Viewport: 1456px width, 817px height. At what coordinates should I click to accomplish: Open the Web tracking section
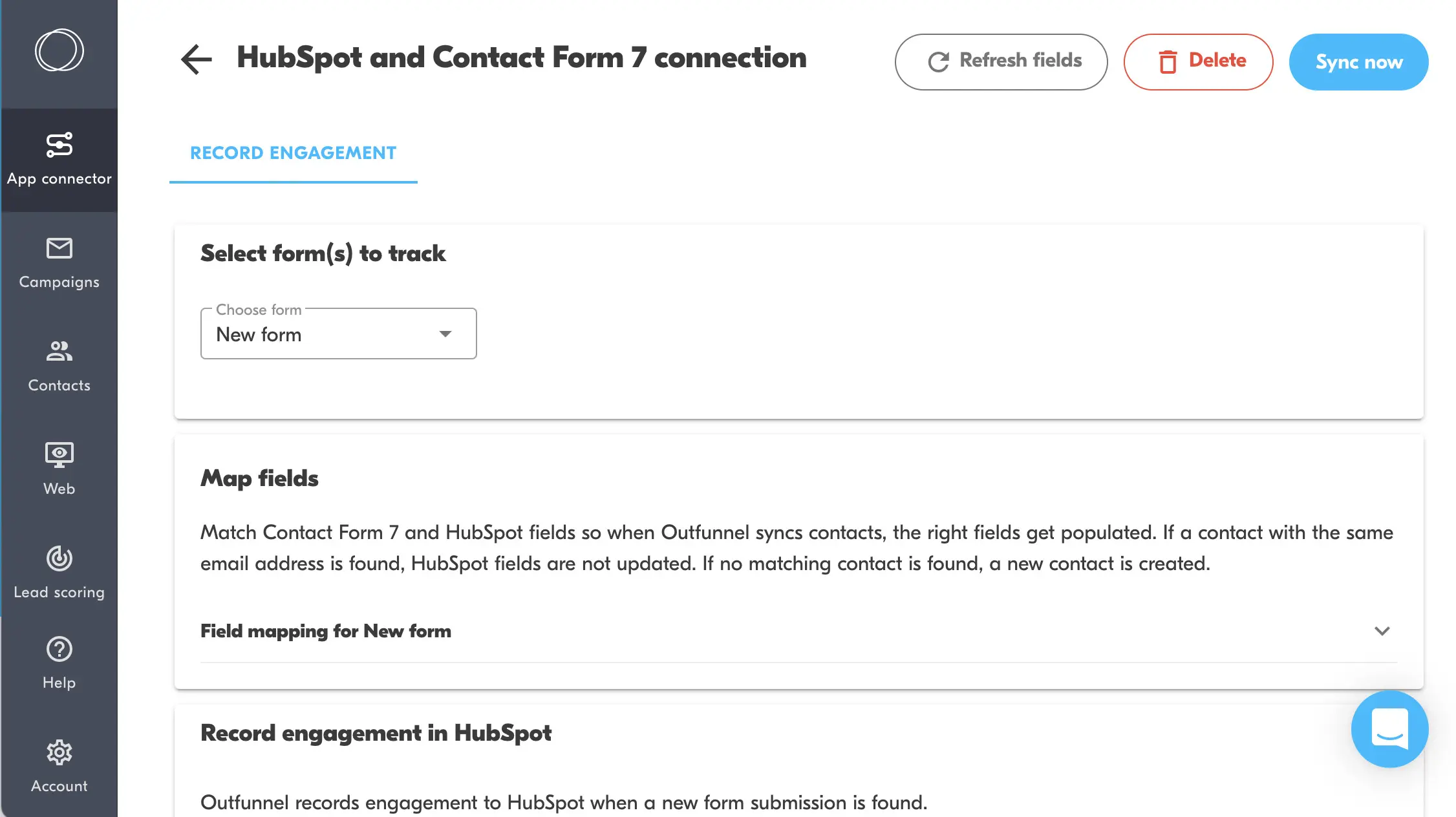(x=59, y=470)
